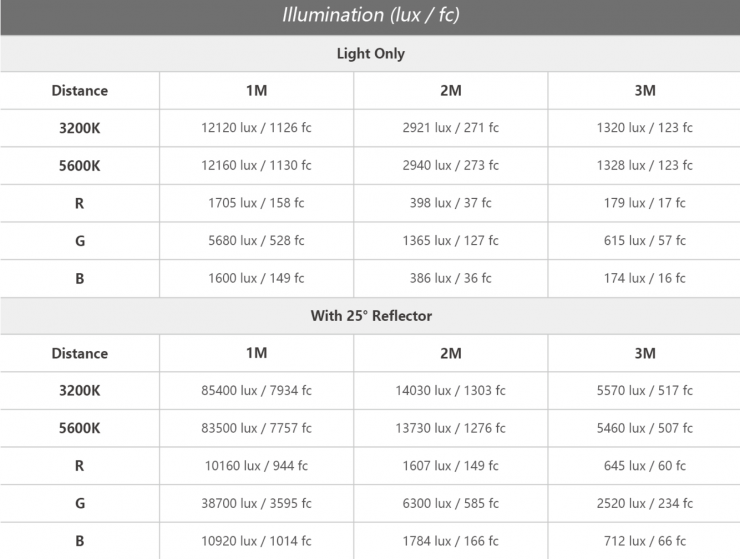The image size is (740, 559).
Task: Click the 2M column header under Light Only
Action: [x=450, y=90]
